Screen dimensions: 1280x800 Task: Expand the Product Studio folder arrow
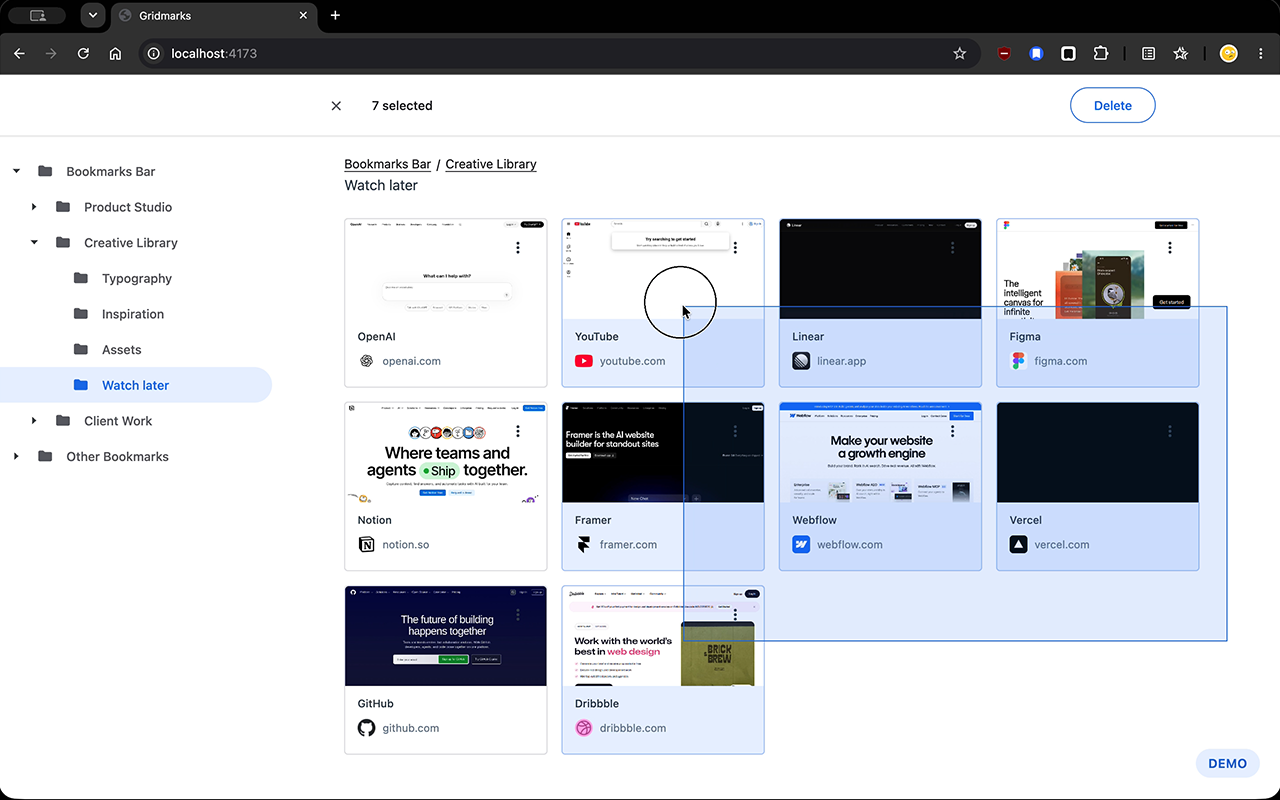pyautogui.click(x=34, y=207)
